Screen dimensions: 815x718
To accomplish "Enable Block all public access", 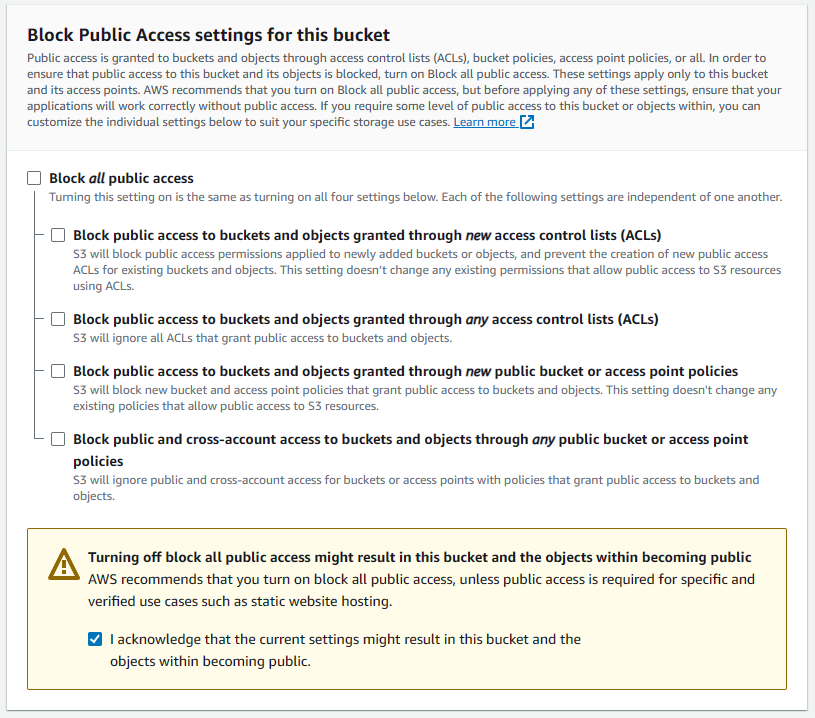I will tap(33, 177).
